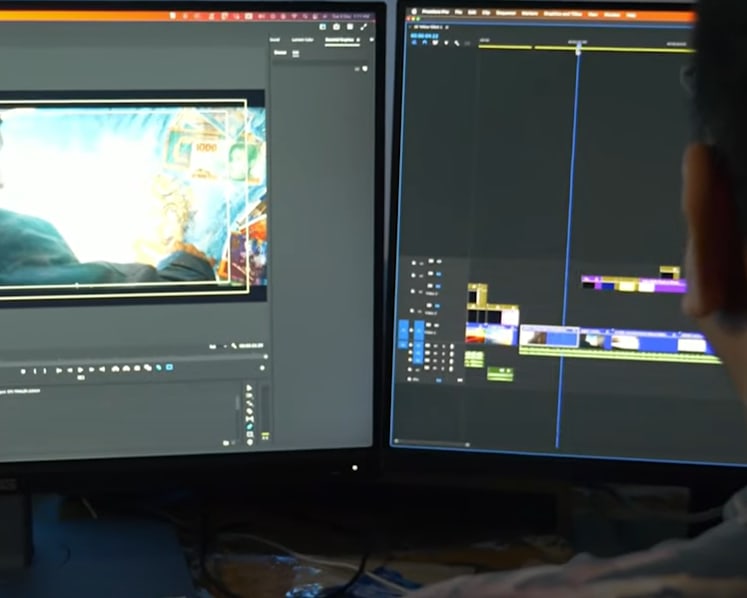Select Edit tab in Essential Graphics
This screenshot has width=747, height=598.
pos(295,53)
